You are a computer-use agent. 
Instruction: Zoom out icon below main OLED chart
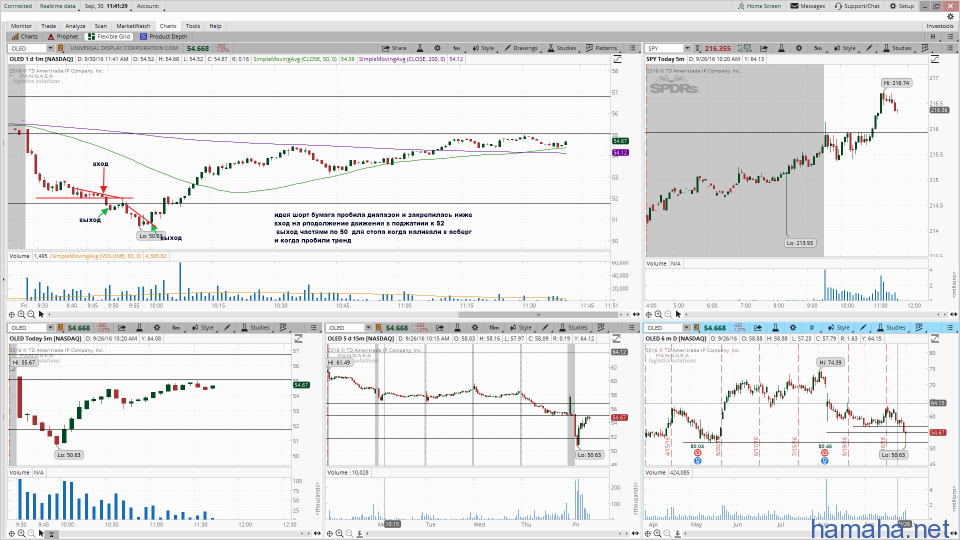(x=31, y=314)
